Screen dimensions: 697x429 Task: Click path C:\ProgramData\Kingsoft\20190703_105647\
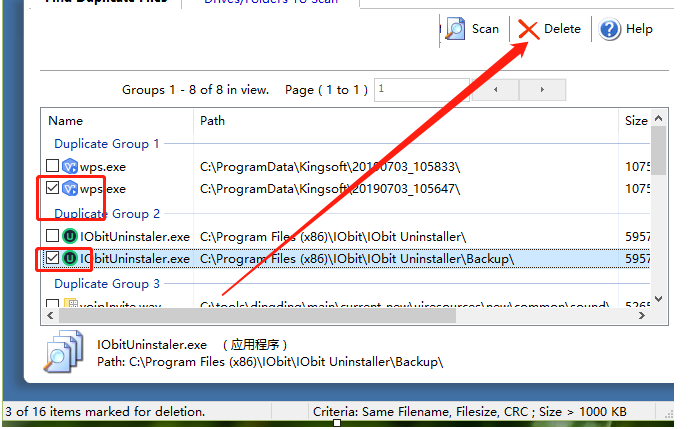(330, 189)
